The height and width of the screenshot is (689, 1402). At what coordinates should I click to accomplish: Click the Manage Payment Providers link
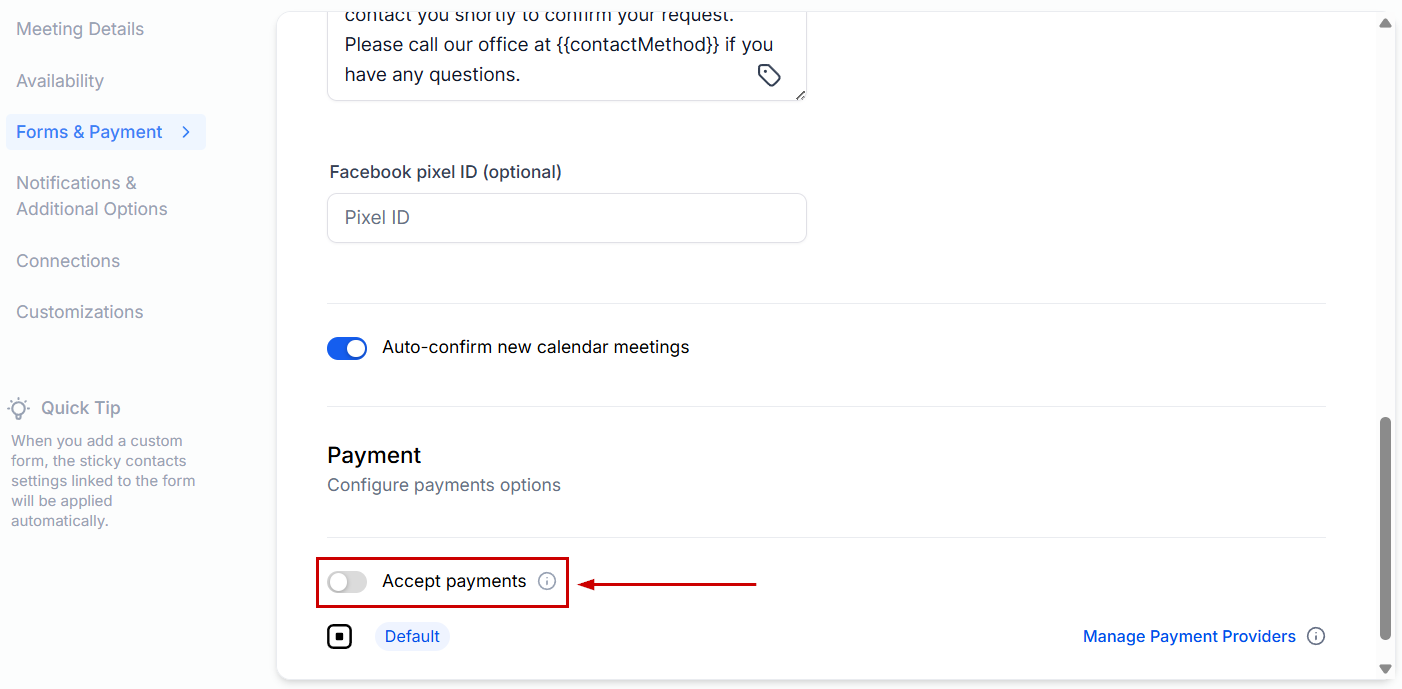pos(1189,636)
